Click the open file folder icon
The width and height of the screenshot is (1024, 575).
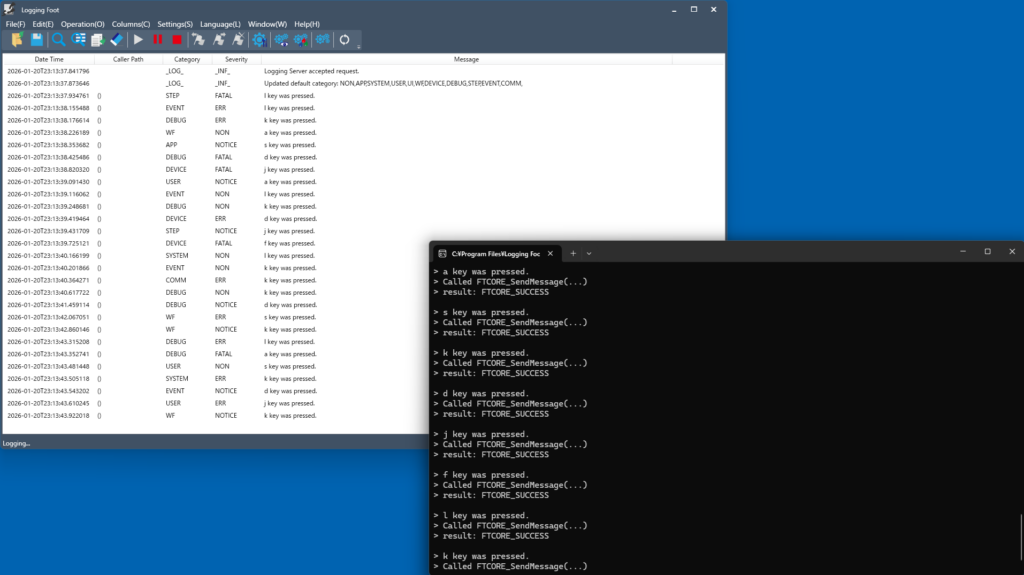(16, 39)
